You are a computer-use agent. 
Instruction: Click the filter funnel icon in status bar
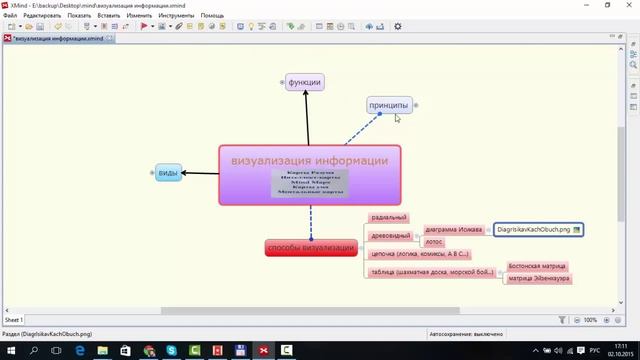[562, 320]
